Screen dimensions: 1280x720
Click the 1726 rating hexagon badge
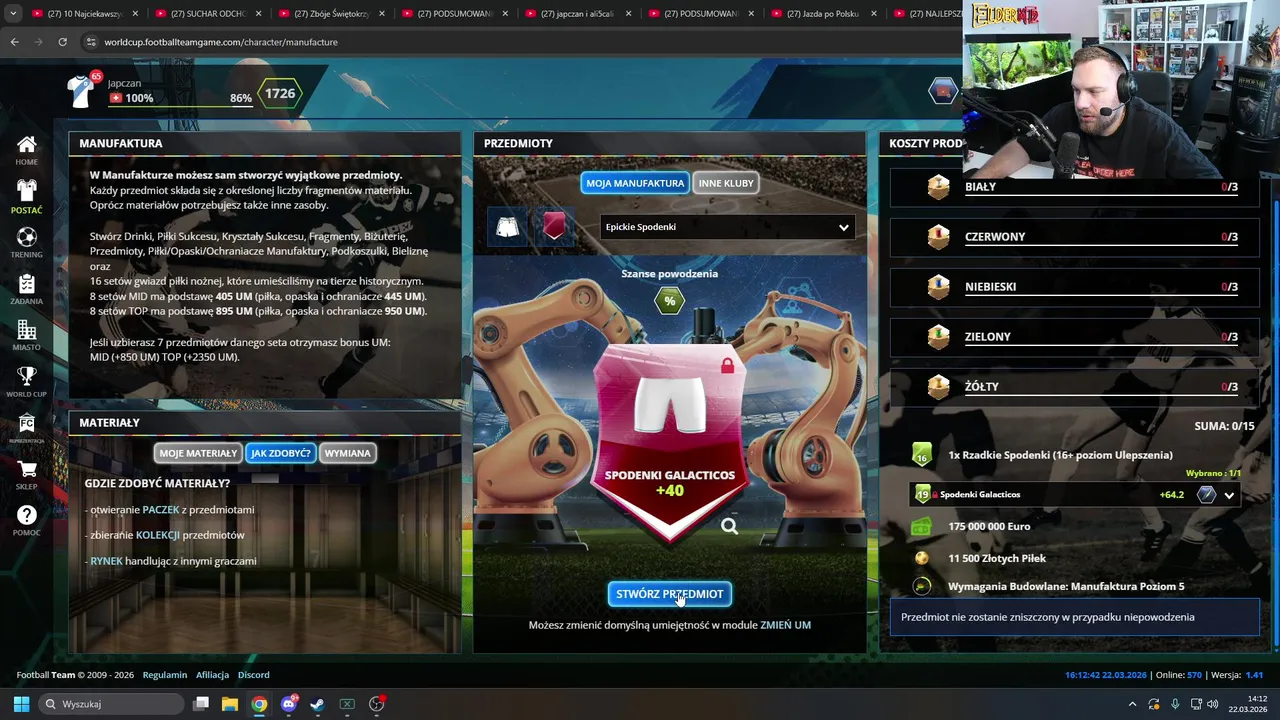click(x=280, y=93)
